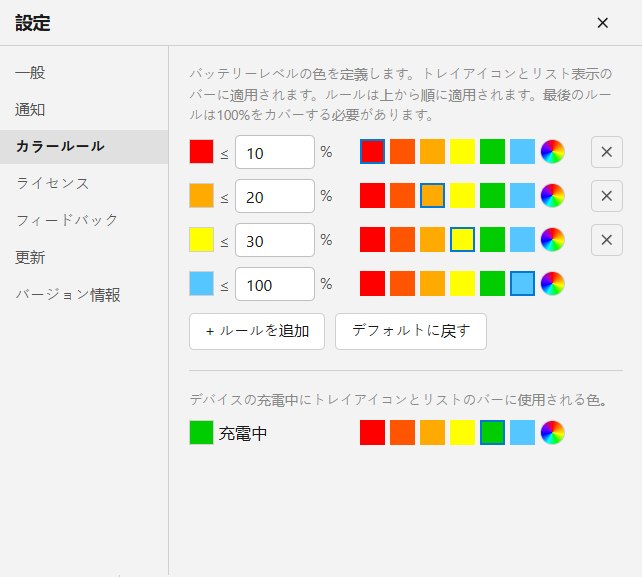
Task: Set red for the 30% rule
Action: click(372, 240)
